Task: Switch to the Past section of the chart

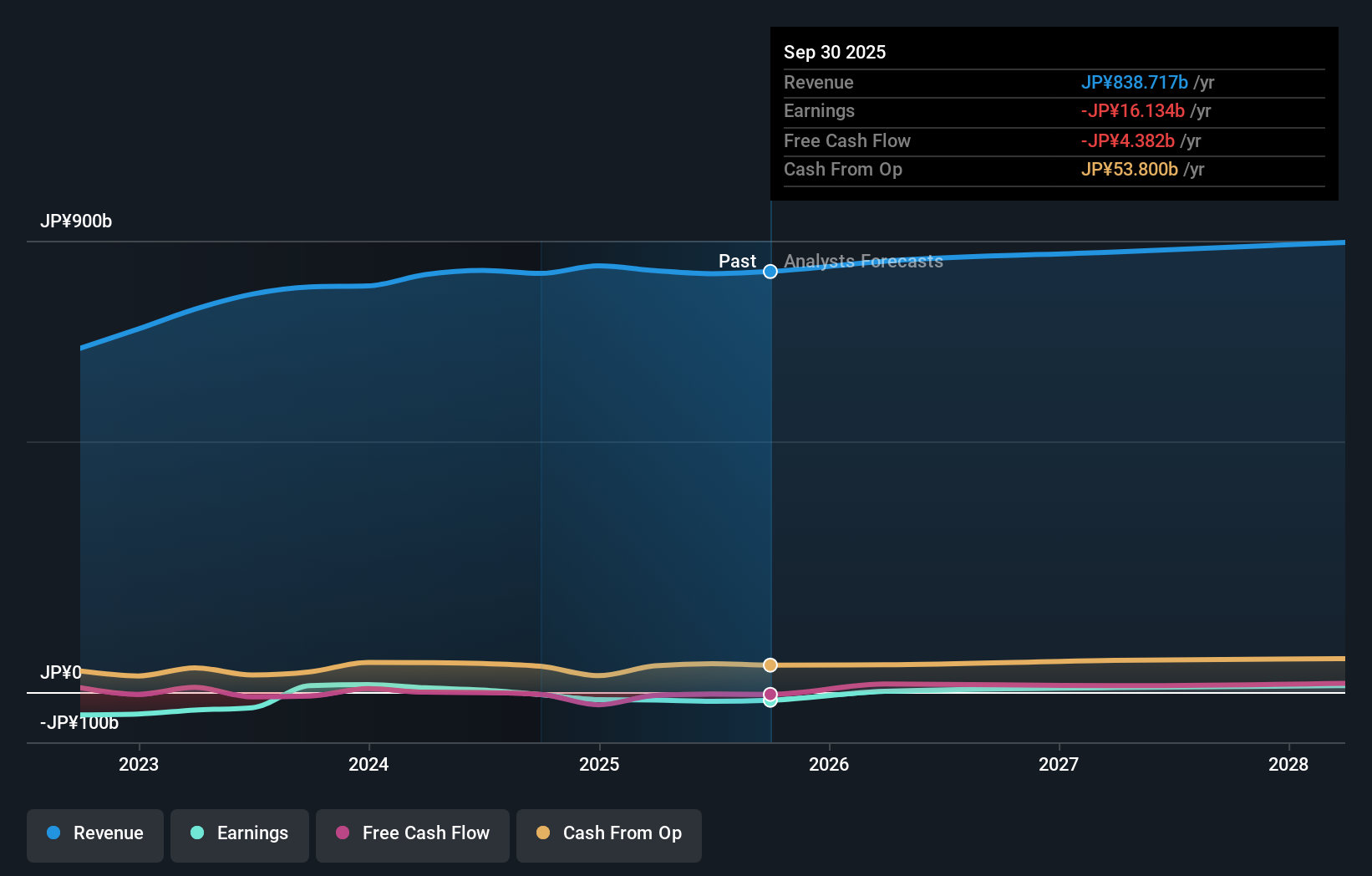Action: point(737,261)
